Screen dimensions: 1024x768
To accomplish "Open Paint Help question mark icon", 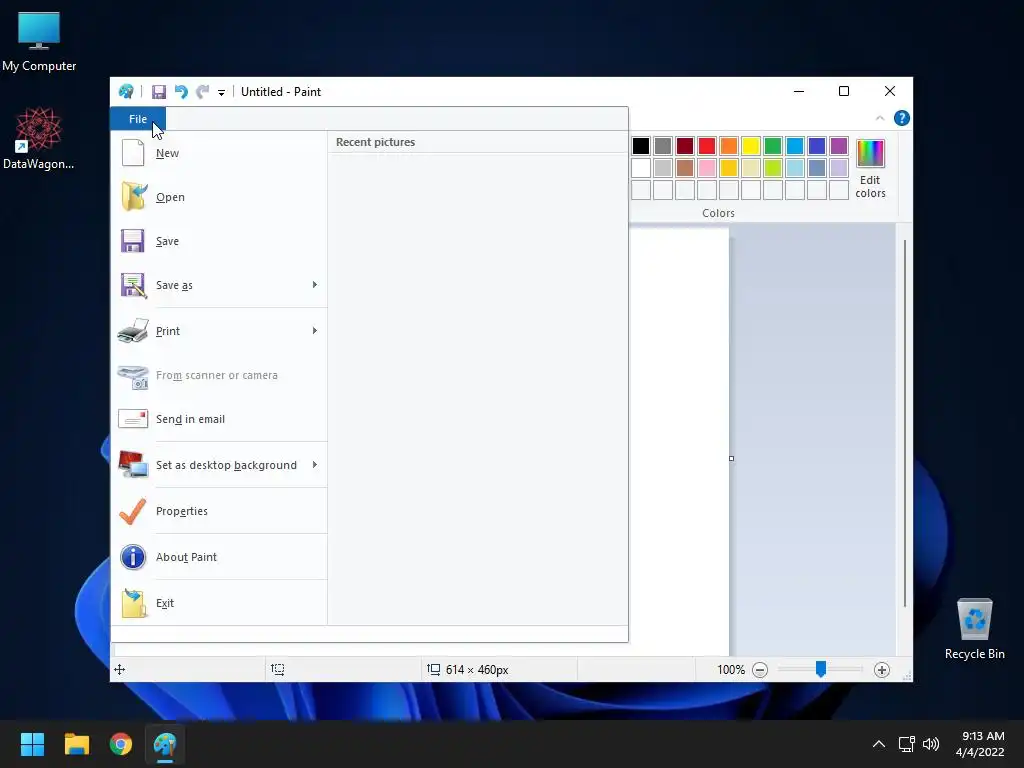I will 902,118.
